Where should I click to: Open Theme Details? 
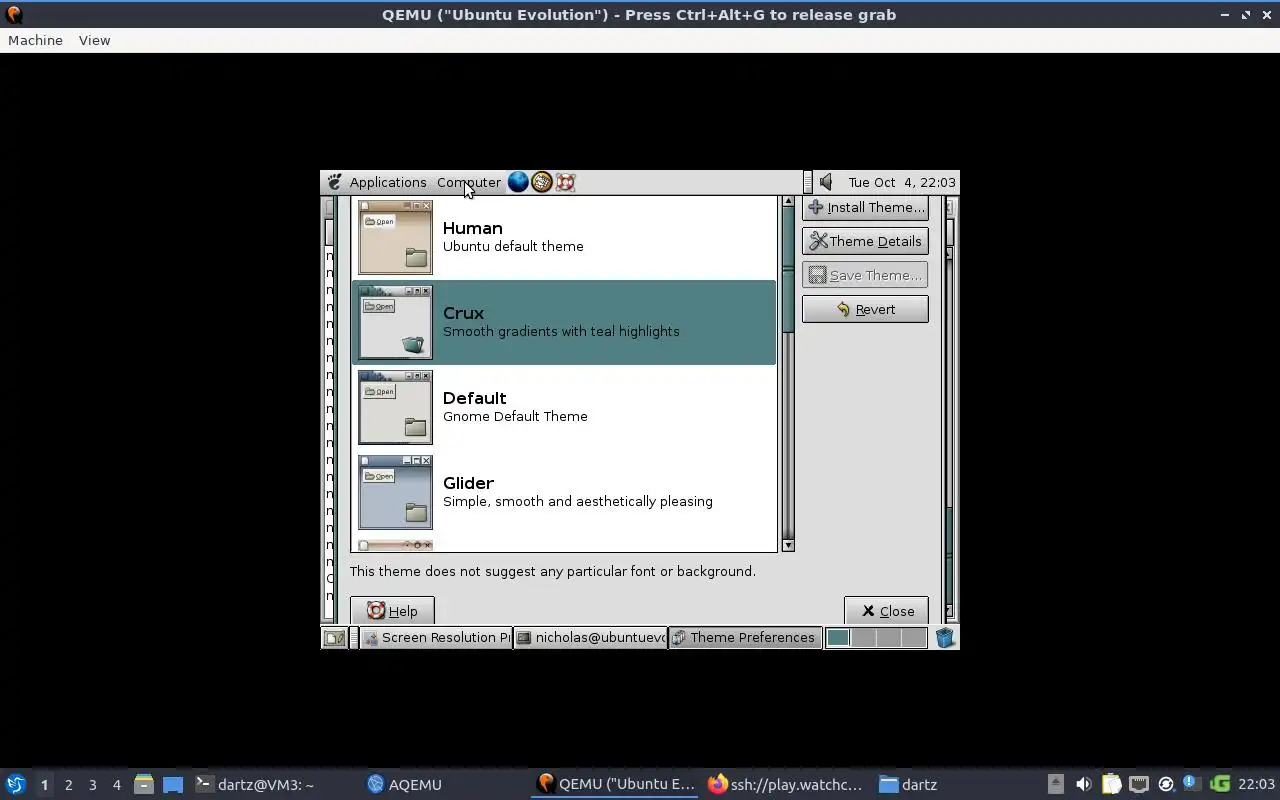[865, 241]
